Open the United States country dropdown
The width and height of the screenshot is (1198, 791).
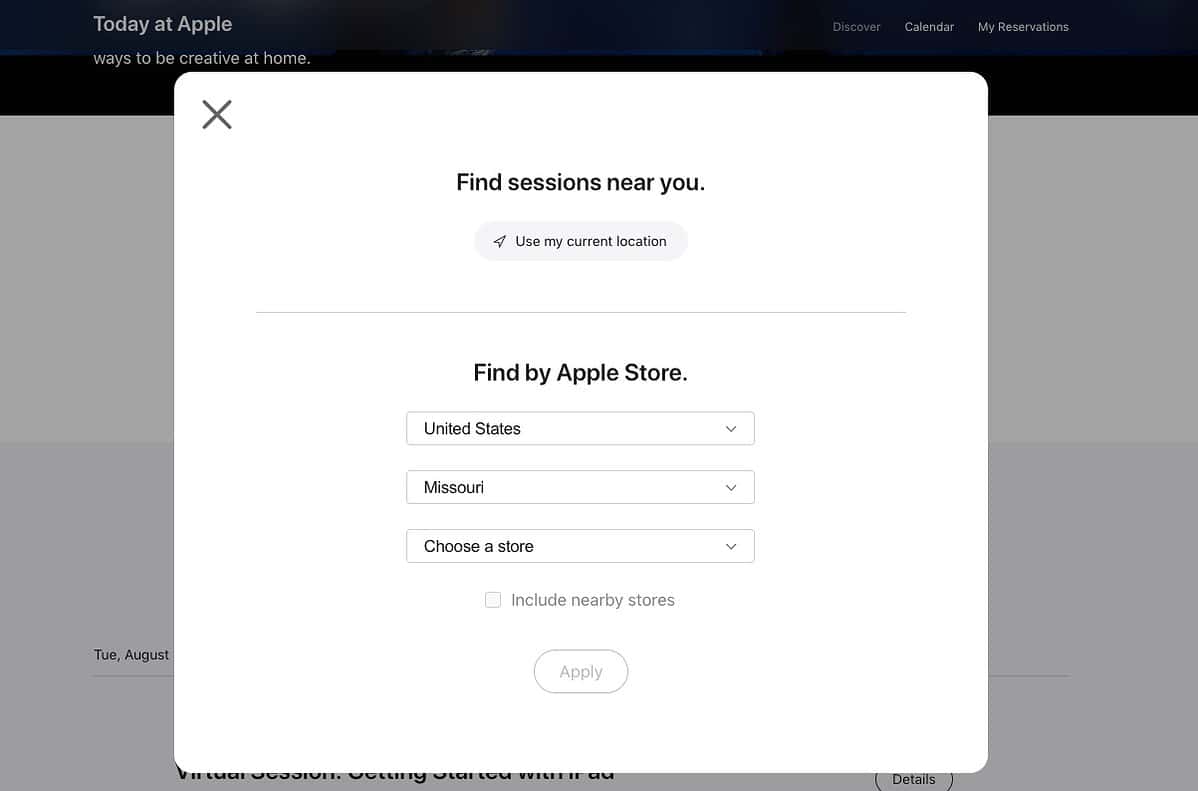pos(581,429)
